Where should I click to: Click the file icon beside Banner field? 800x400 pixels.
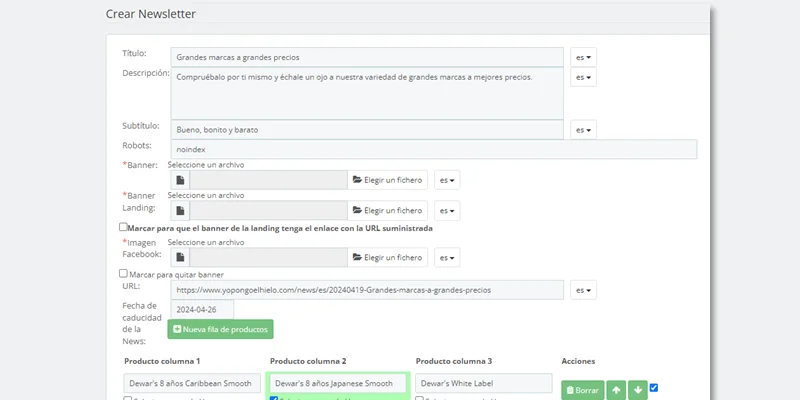coord(180,180)
